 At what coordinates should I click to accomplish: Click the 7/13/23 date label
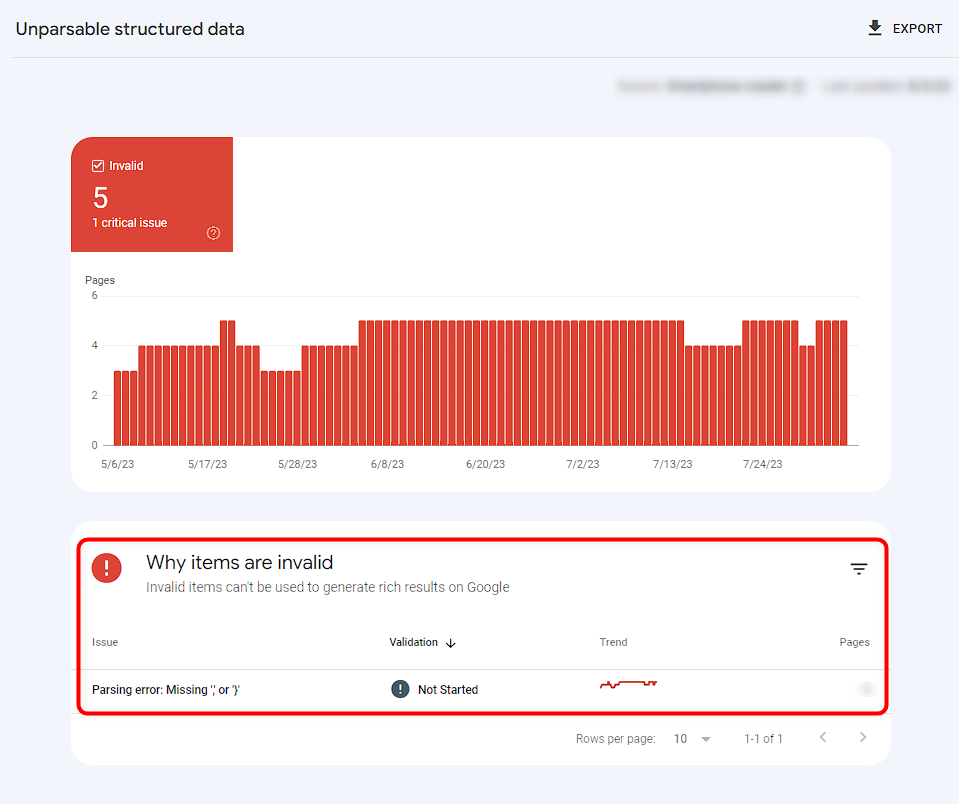672,464
